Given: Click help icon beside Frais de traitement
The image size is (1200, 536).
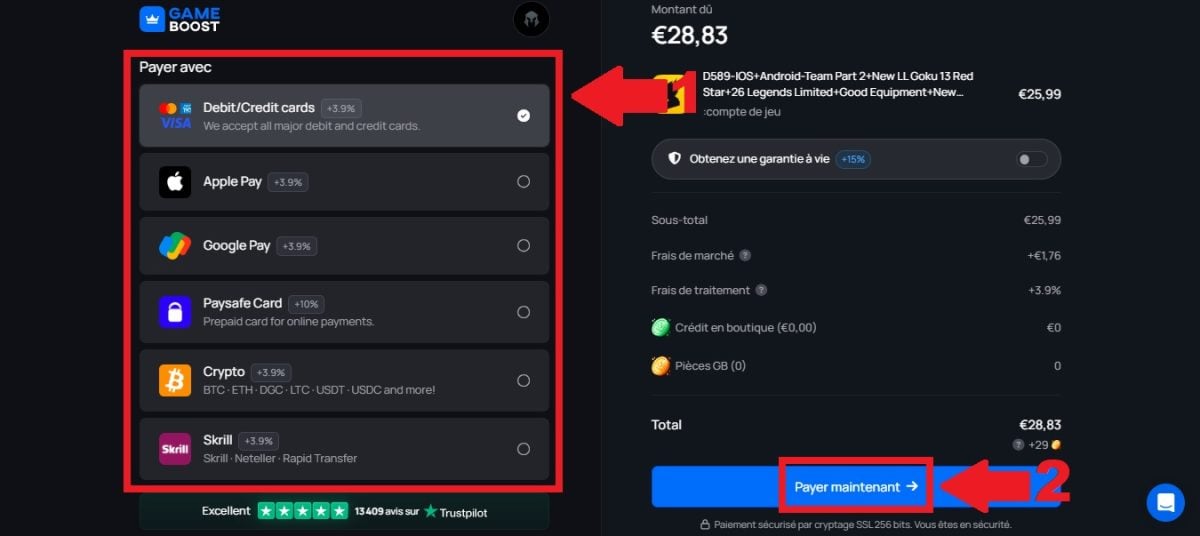Looking at the screenshot, I should (761, 291).
